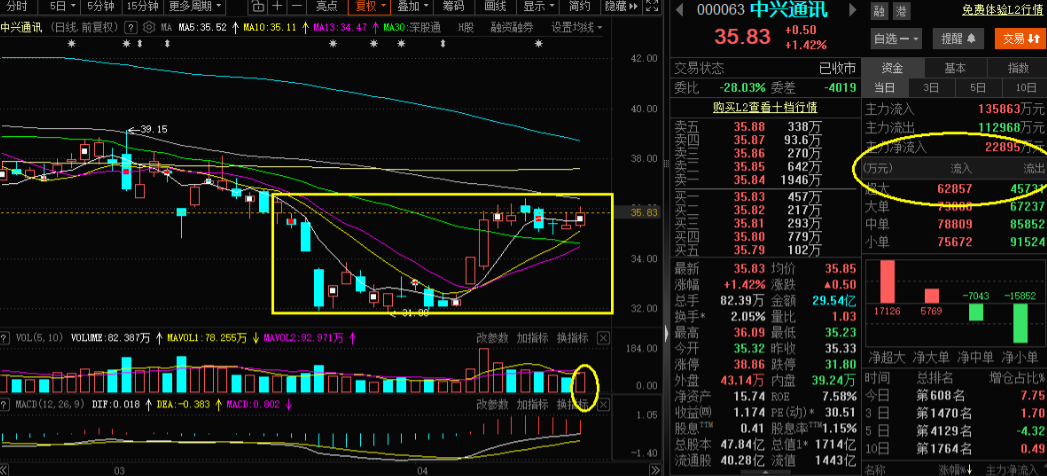Click the 港 Hong Kong connect badge icon

click(x=901, y=11)
